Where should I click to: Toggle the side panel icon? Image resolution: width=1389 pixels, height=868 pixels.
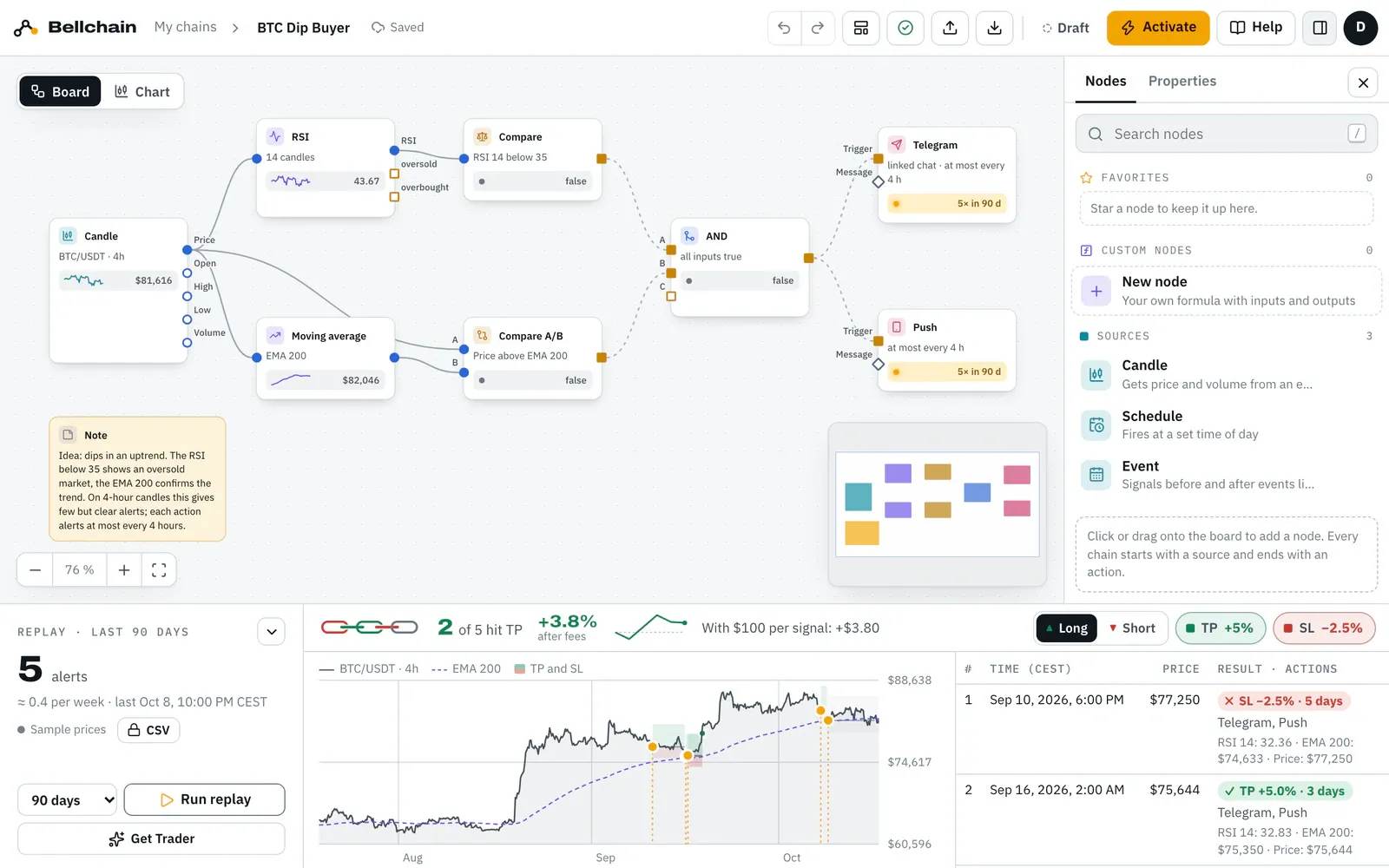click(1320, 28)
